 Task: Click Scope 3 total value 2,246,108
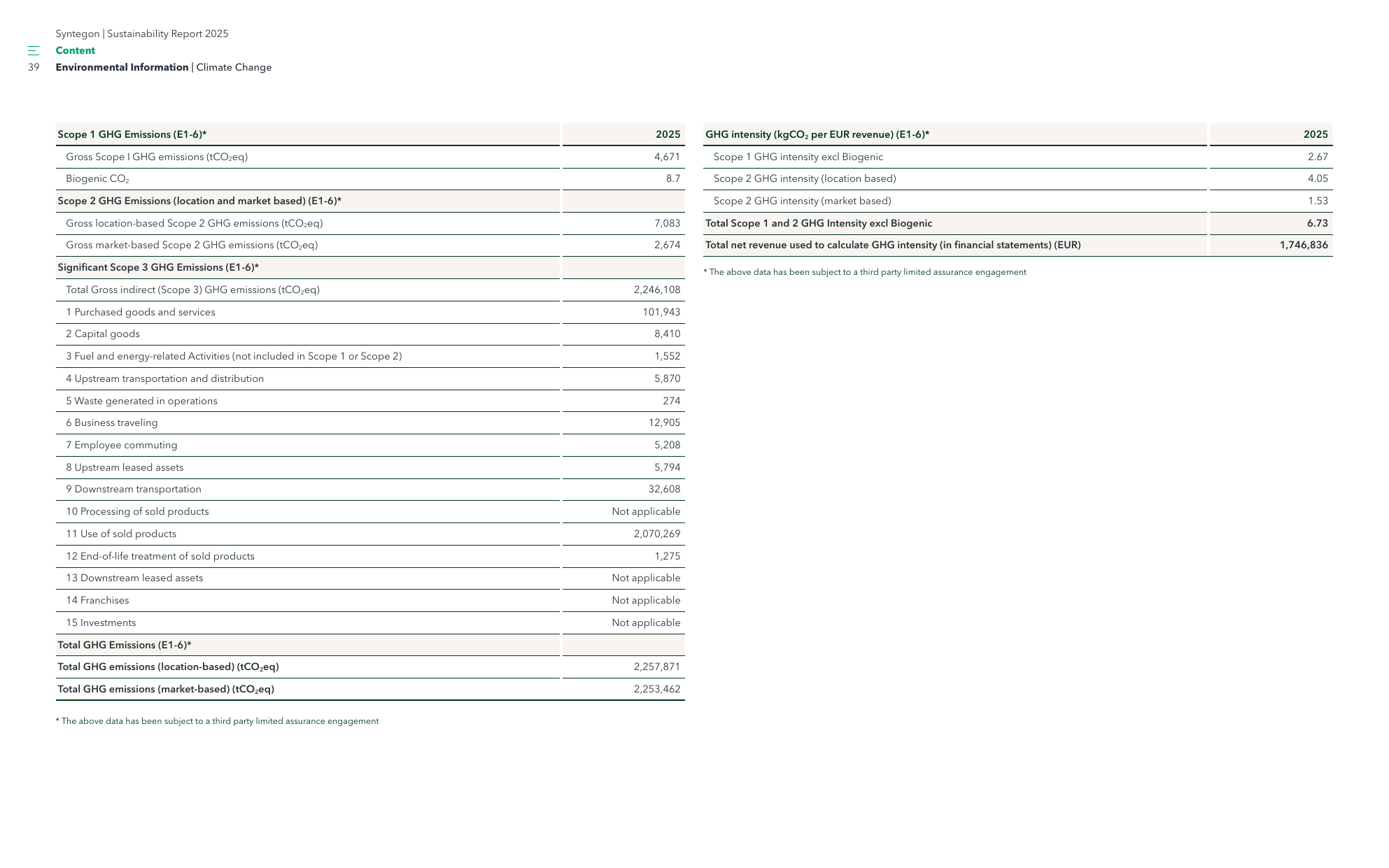pyautogui.click(x=657, y=290)
